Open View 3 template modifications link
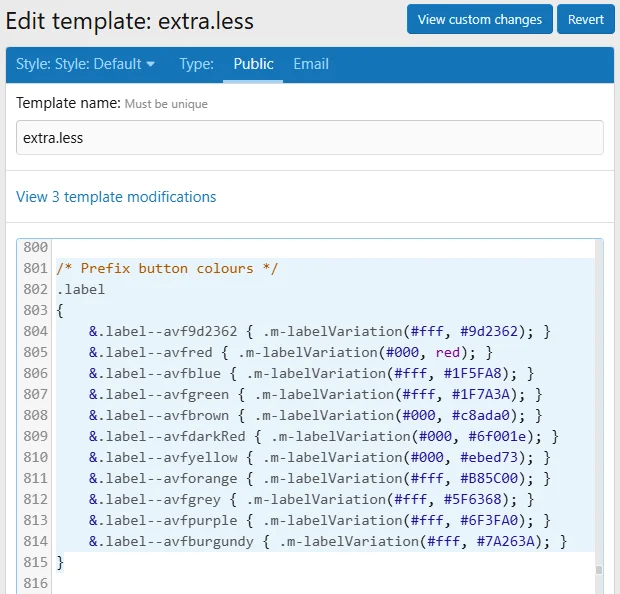The width and height of the screenshot is (620, 594). click(116, 197)
